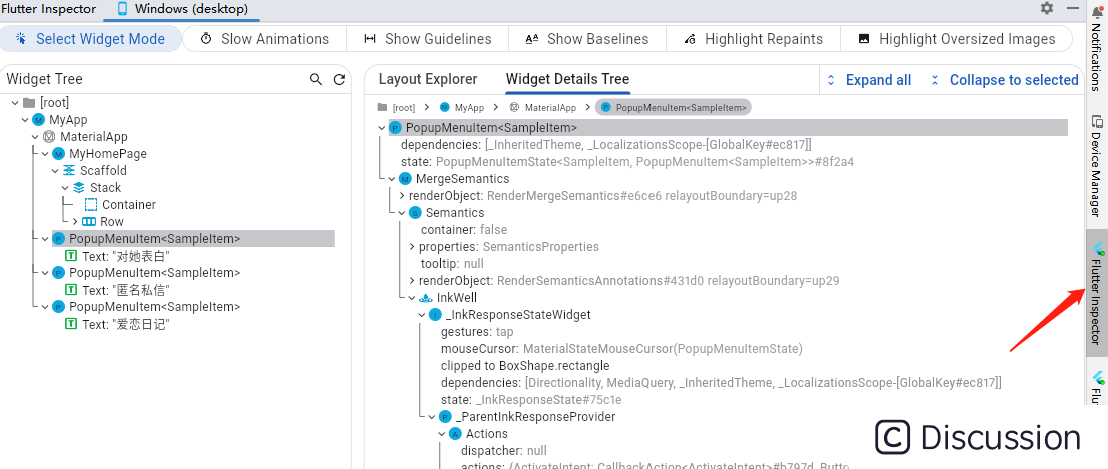Screen dimensions: 1108x469
Task: Toggle Show Baselines
Action: (587, 39)
